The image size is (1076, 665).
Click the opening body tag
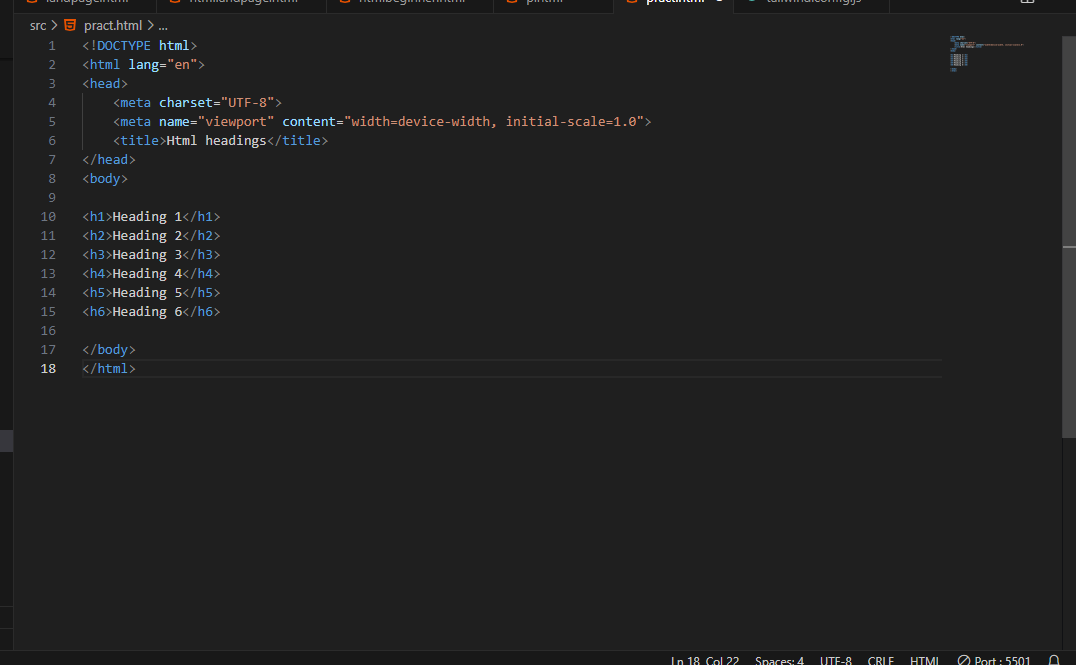pyautogui.click(x=105, y=178)
